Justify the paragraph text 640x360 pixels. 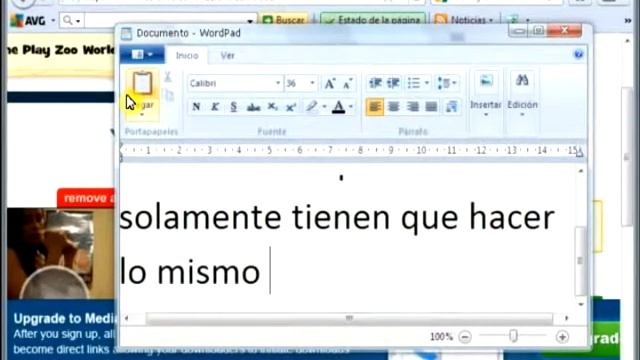tap(431, 107)
